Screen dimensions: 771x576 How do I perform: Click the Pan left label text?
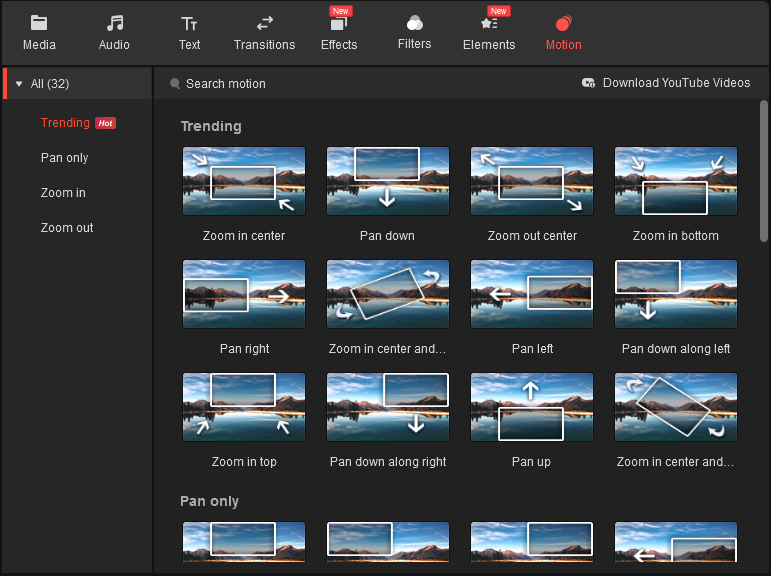click(x=532, y=349)
